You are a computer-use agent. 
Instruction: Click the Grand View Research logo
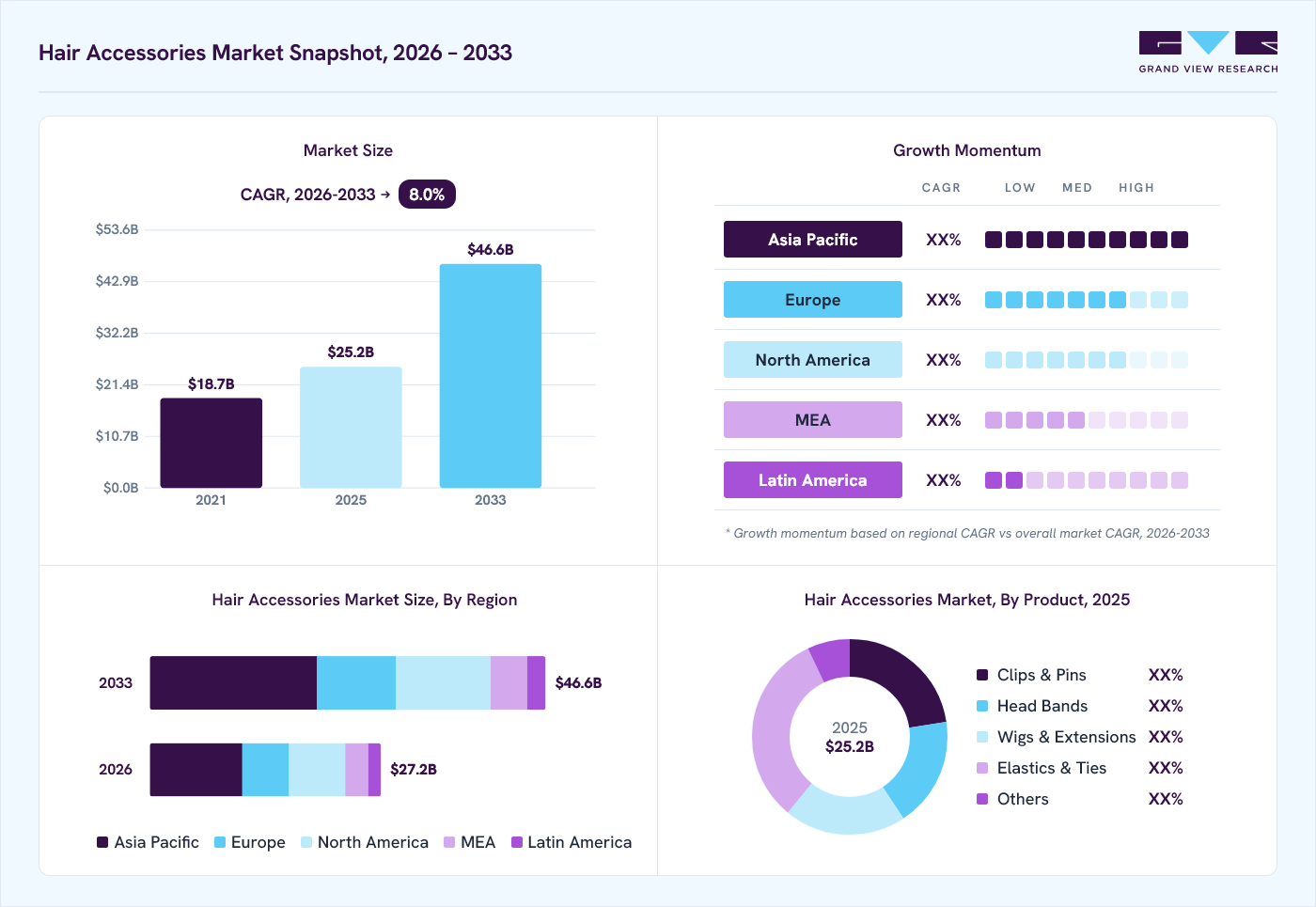pyautogui.click(x=1208, y=52)
